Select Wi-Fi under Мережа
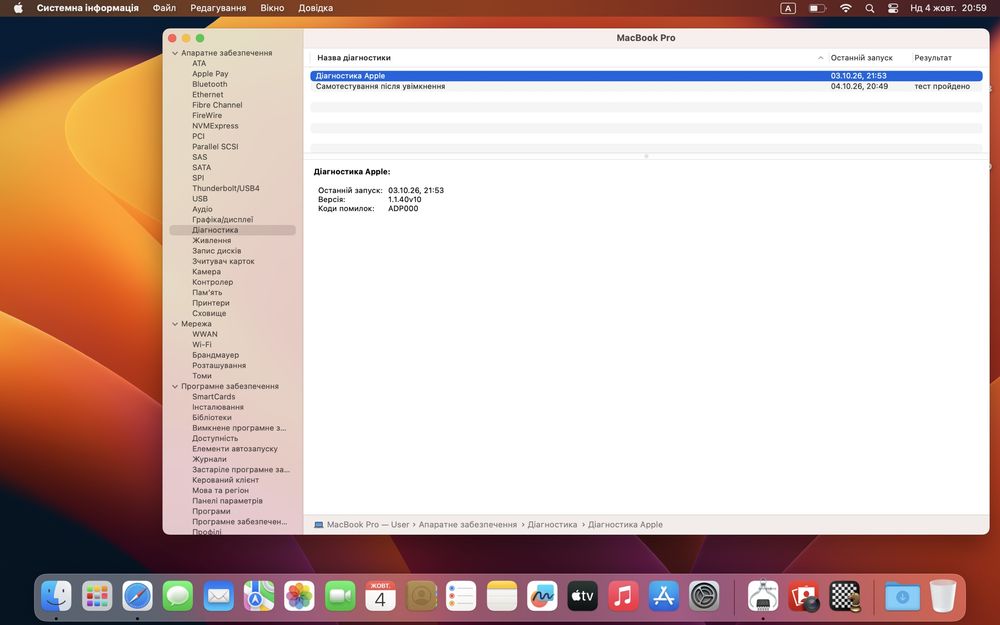 tap(202, 344)
